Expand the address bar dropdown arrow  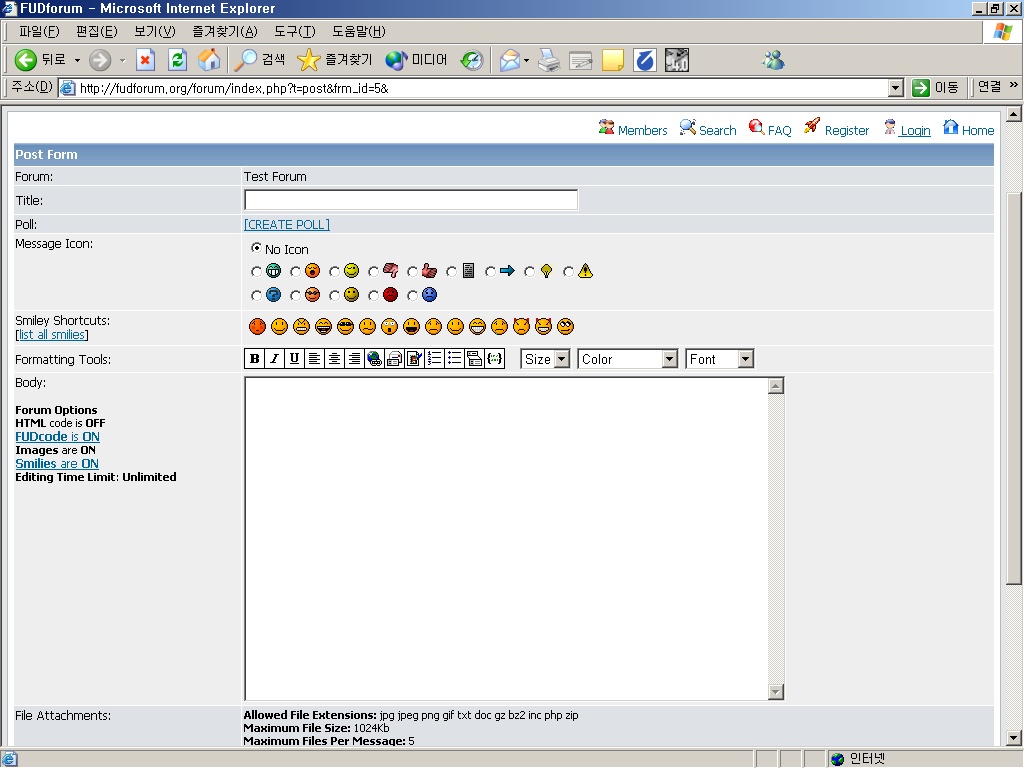click(x=896, y=88)
